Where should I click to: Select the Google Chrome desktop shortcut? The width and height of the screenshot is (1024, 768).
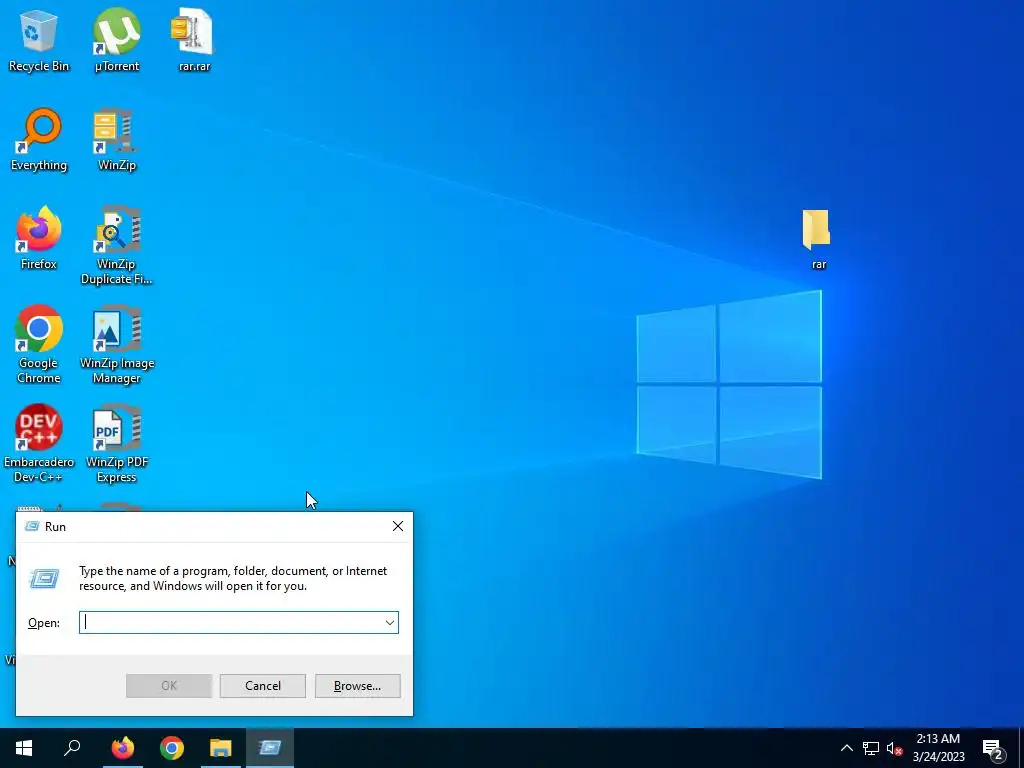pos(39,345)
